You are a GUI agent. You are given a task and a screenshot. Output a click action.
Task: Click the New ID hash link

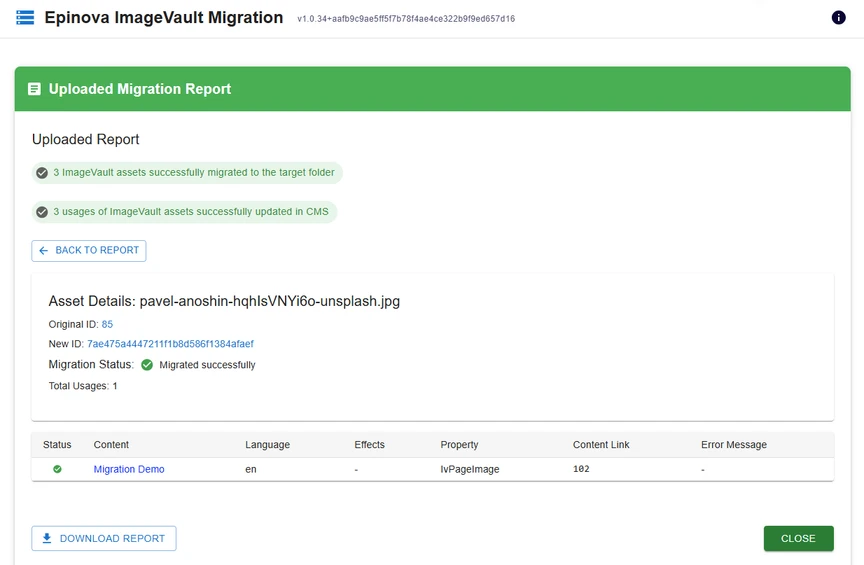click(x=170, y=344)
